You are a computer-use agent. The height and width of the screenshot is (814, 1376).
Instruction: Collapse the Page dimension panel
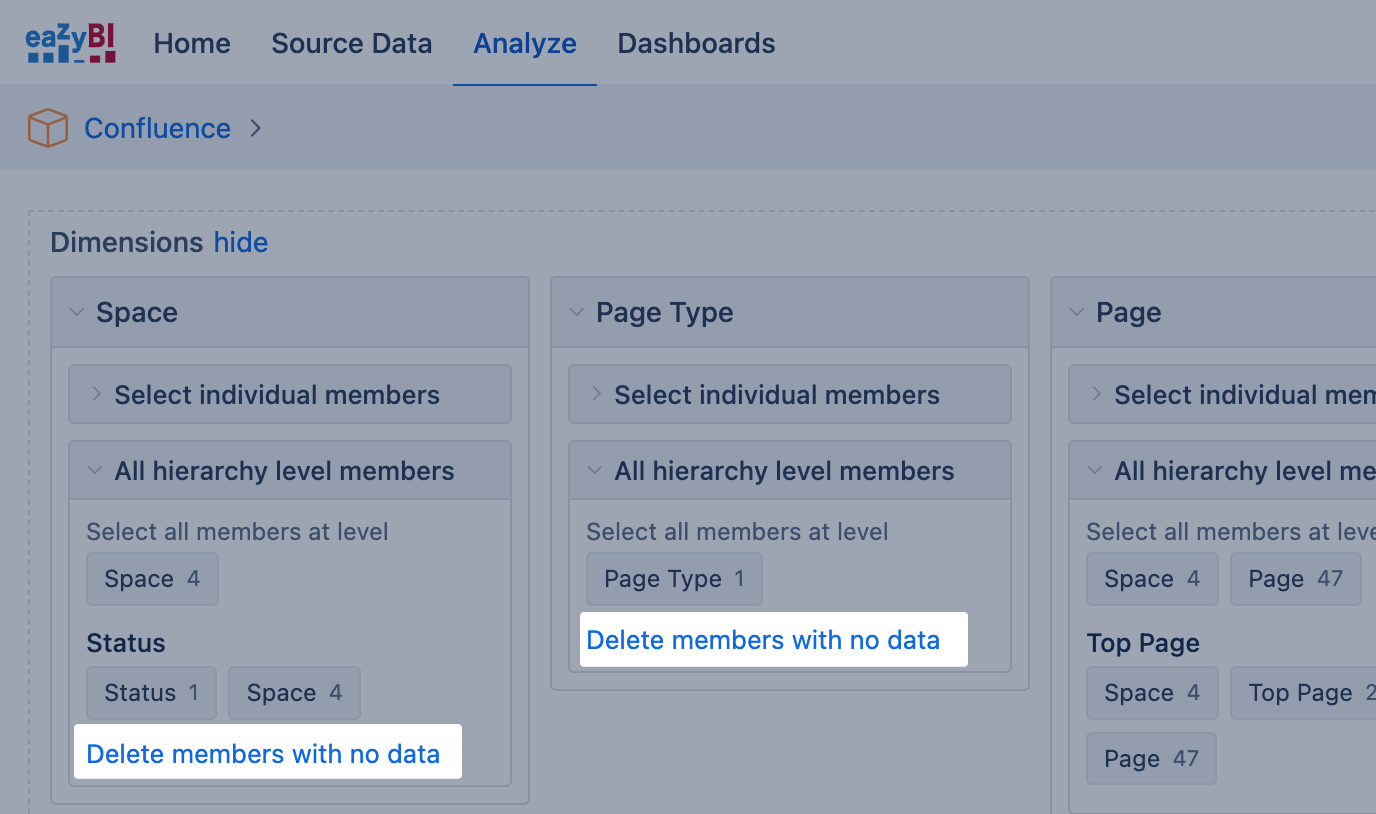(1076, 313)
